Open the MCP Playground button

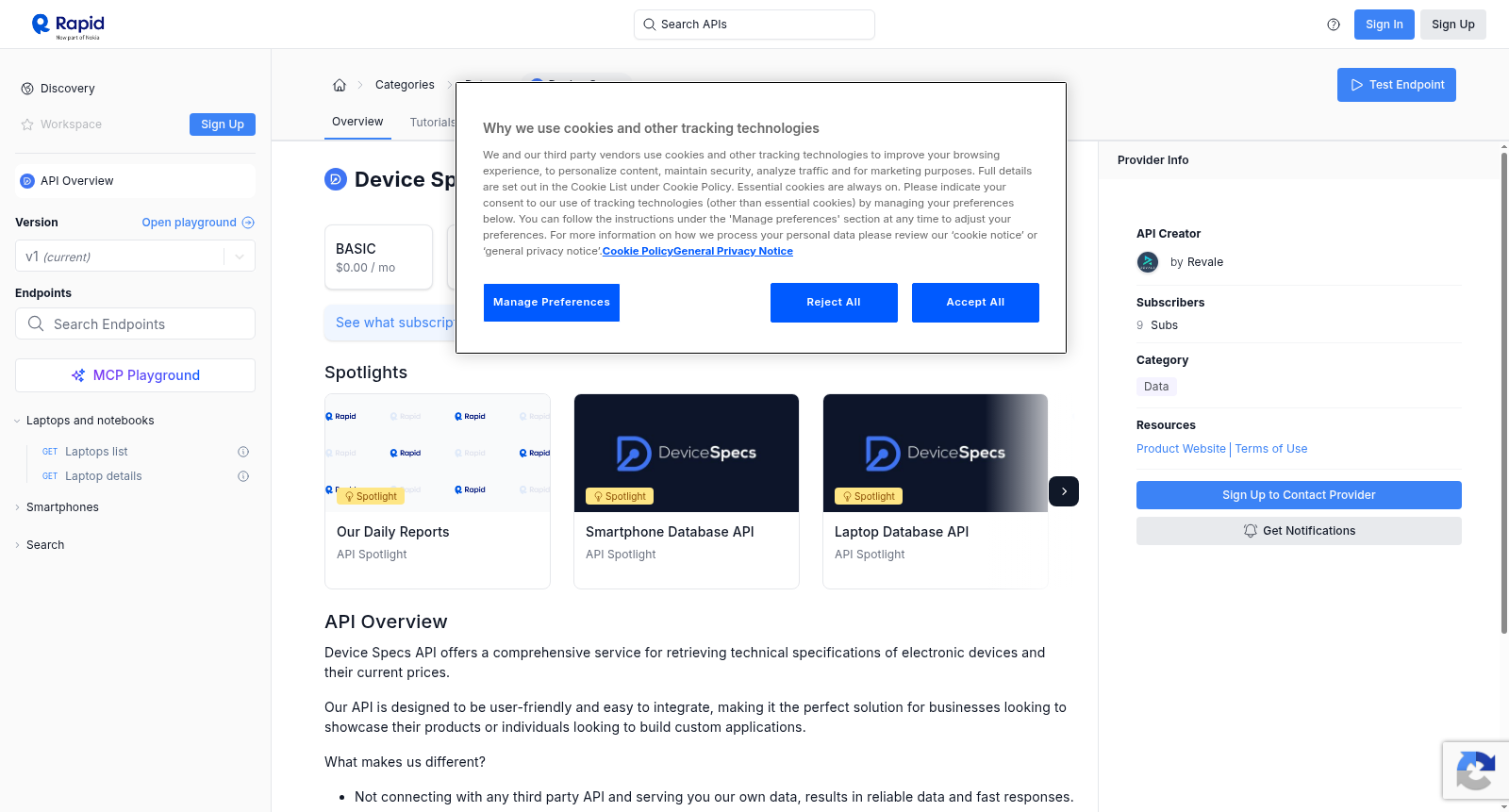pos(135,375)
